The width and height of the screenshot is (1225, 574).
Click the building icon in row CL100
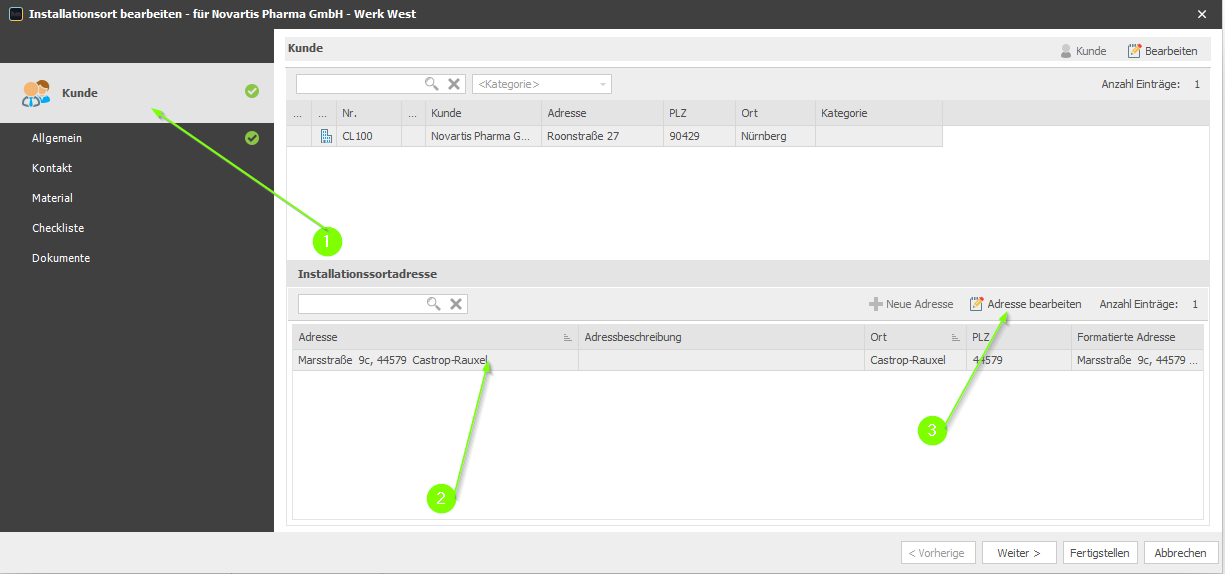(x=326, y=136)
